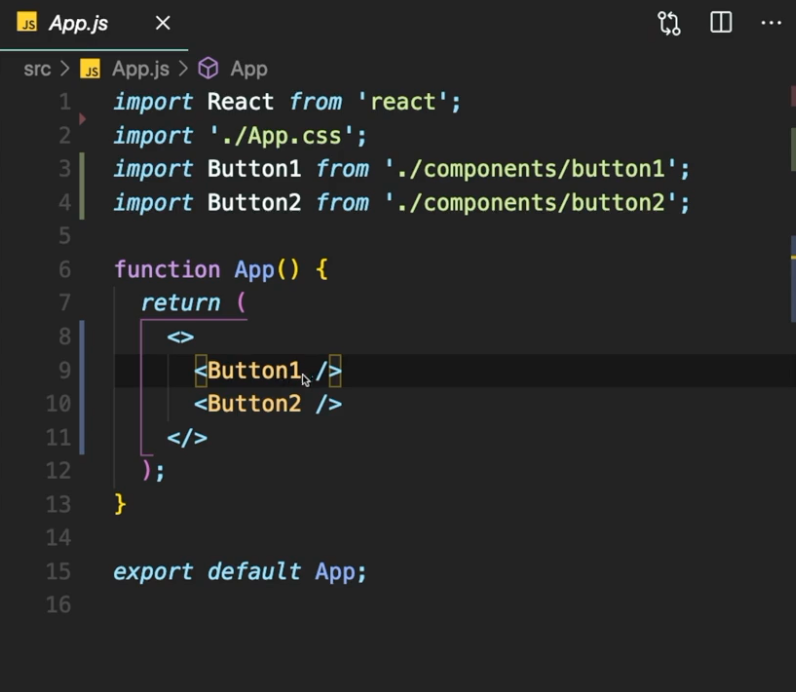Viewport: 796px width, 692px height.
Task: Open the src folder breadcrumb
Action: (37, 69)
